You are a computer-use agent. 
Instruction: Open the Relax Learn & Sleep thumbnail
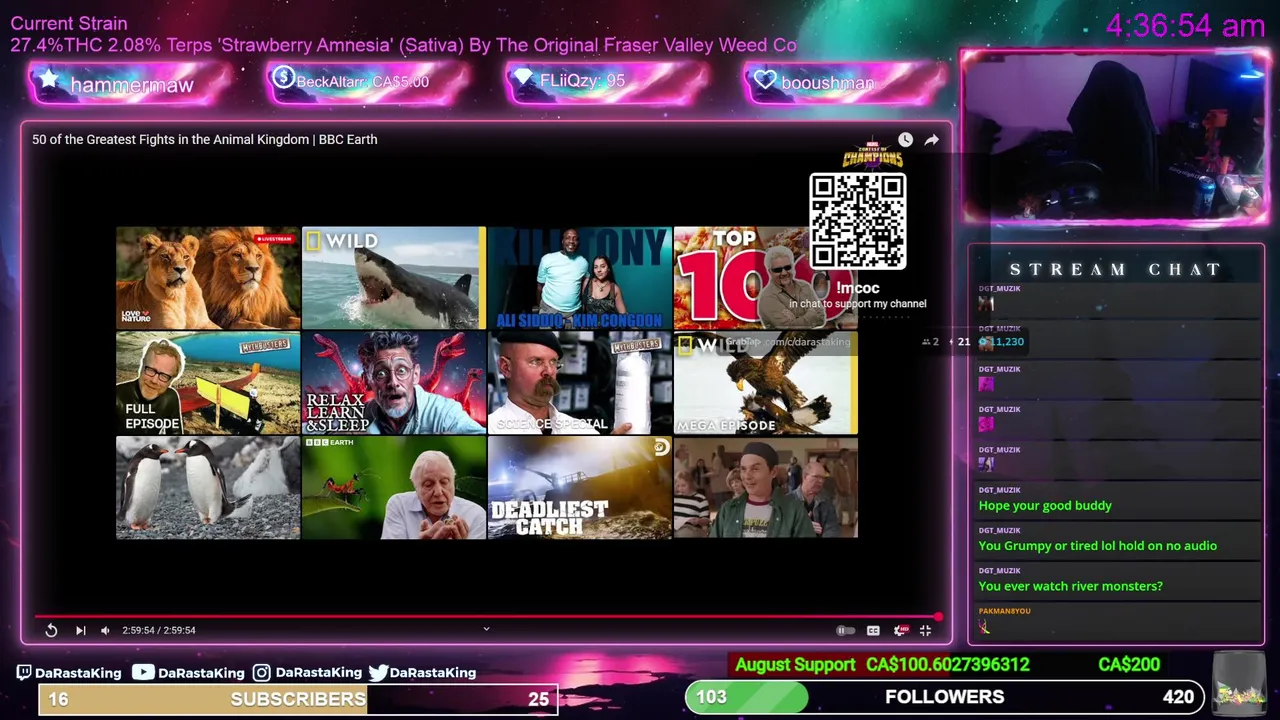coord(394,383)
